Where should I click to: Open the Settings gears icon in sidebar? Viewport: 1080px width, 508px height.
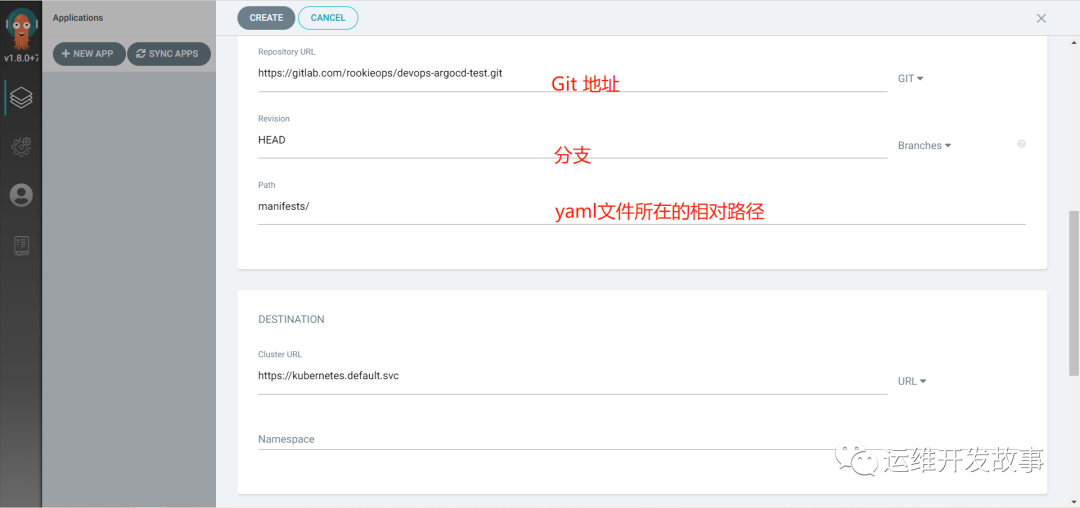[21, 146]
